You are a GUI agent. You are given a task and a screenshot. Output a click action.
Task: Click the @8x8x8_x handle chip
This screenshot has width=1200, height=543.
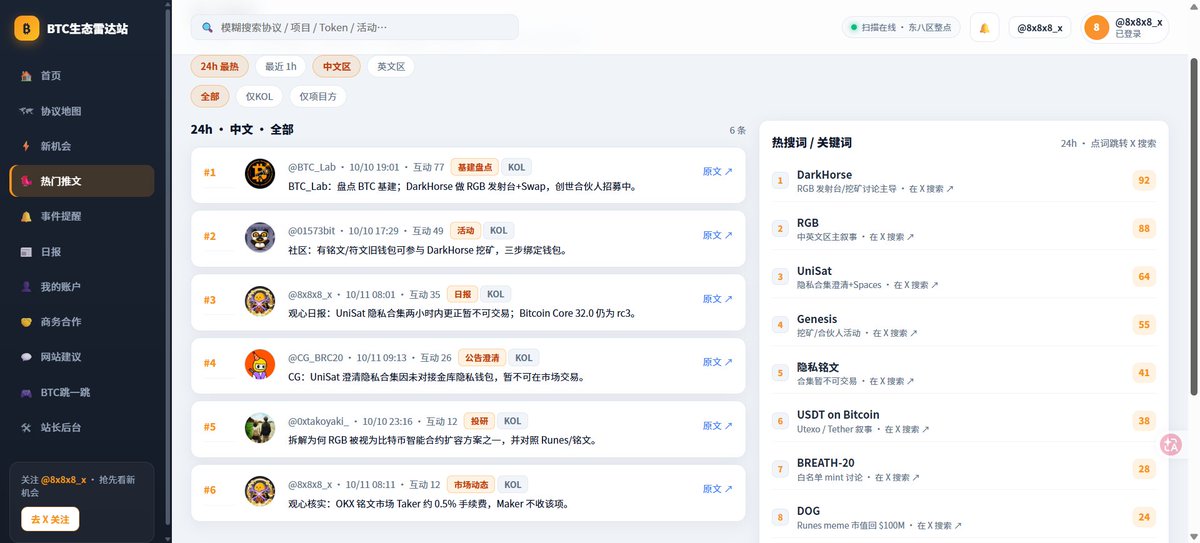tap(1040, 27)
